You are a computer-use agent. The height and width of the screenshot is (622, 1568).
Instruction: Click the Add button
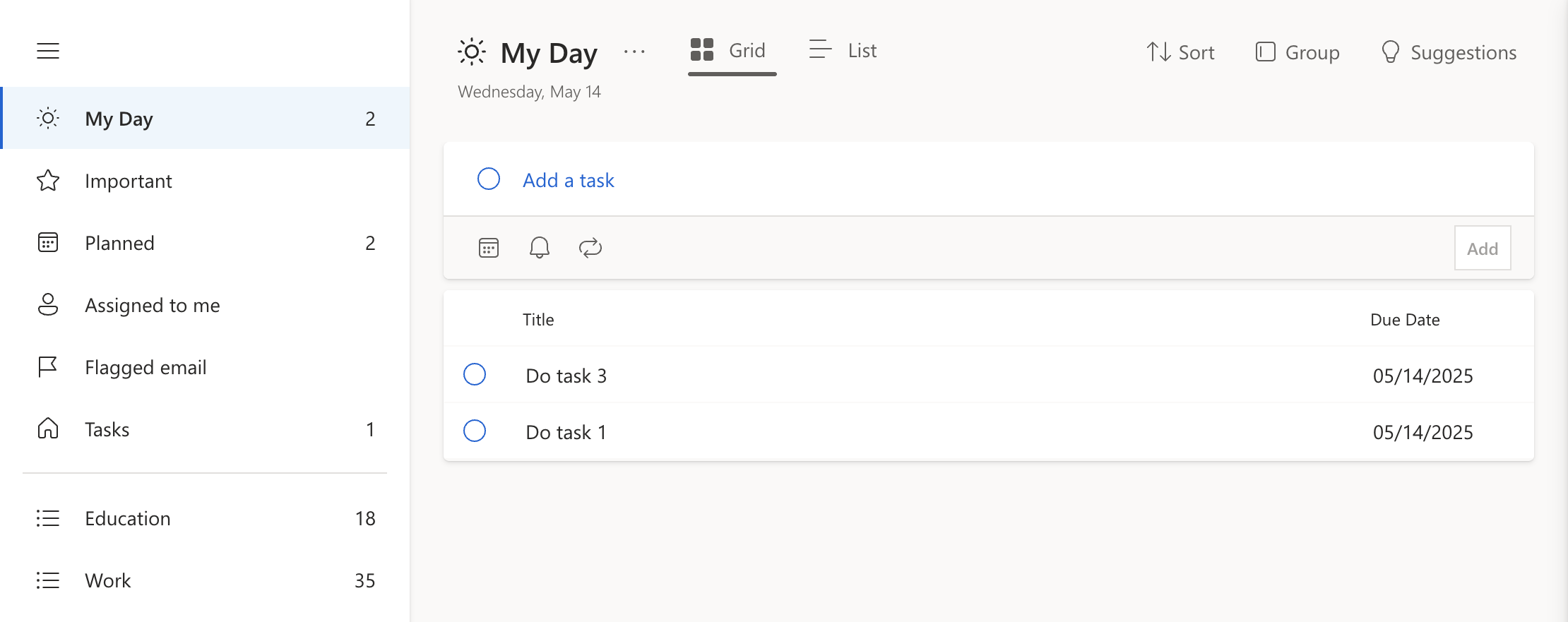1482,249
